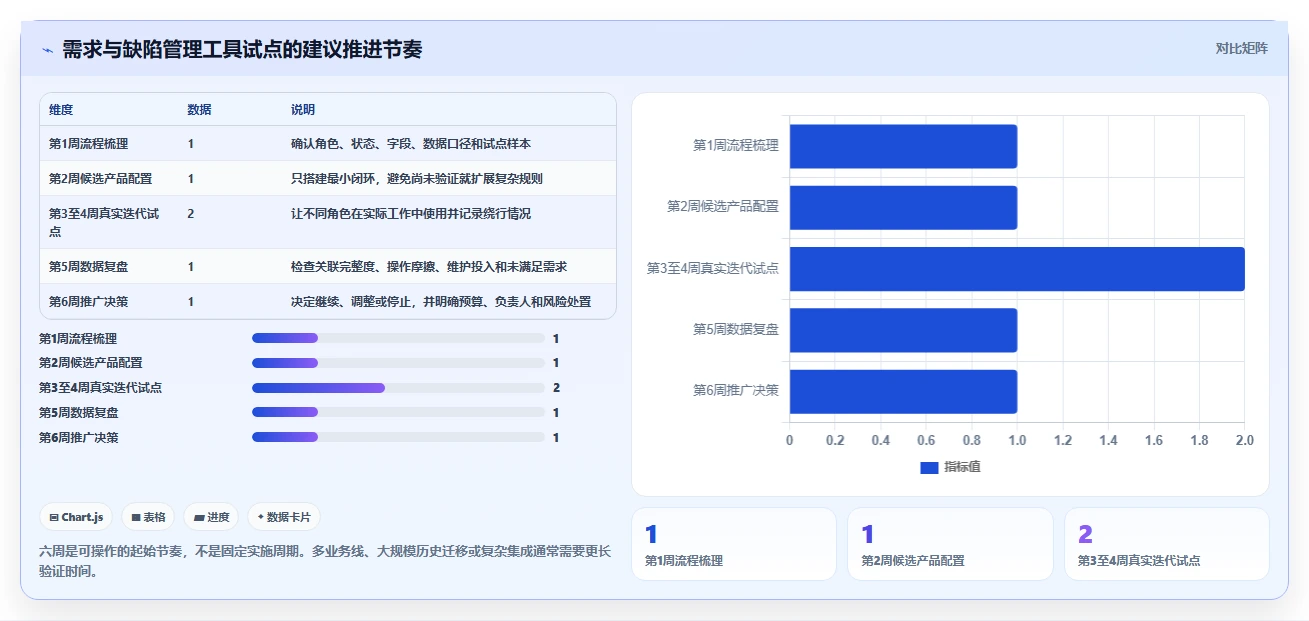Click the 2.0 tick on the x-axis
This screenshot has width=1309, height=621.
[x=1244, y=440]
